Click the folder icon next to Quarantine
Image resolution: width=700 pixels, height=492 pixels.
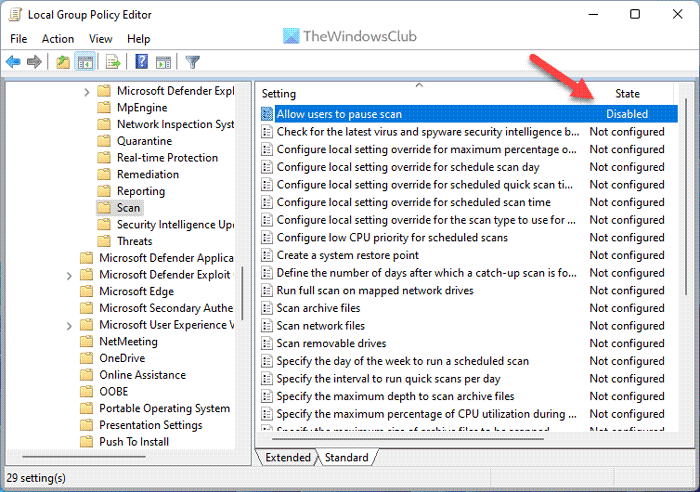coord(104,141)
